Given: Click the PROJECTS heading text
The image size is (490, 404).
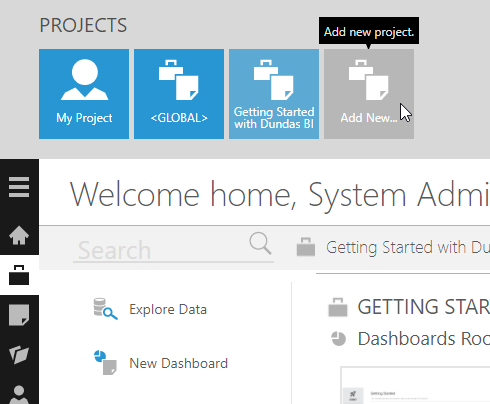Looking at the screenshot, I should (83, 25).
